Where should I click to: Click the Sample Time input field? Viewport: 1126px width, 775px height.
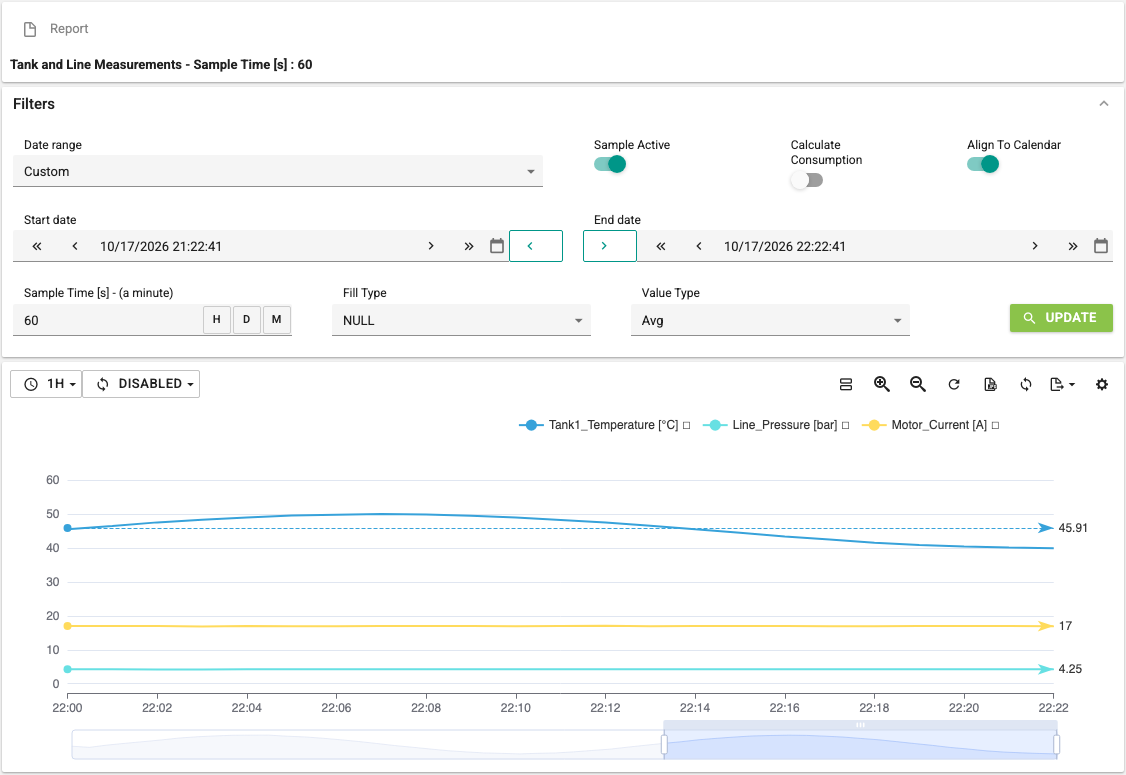pos(108,320)
